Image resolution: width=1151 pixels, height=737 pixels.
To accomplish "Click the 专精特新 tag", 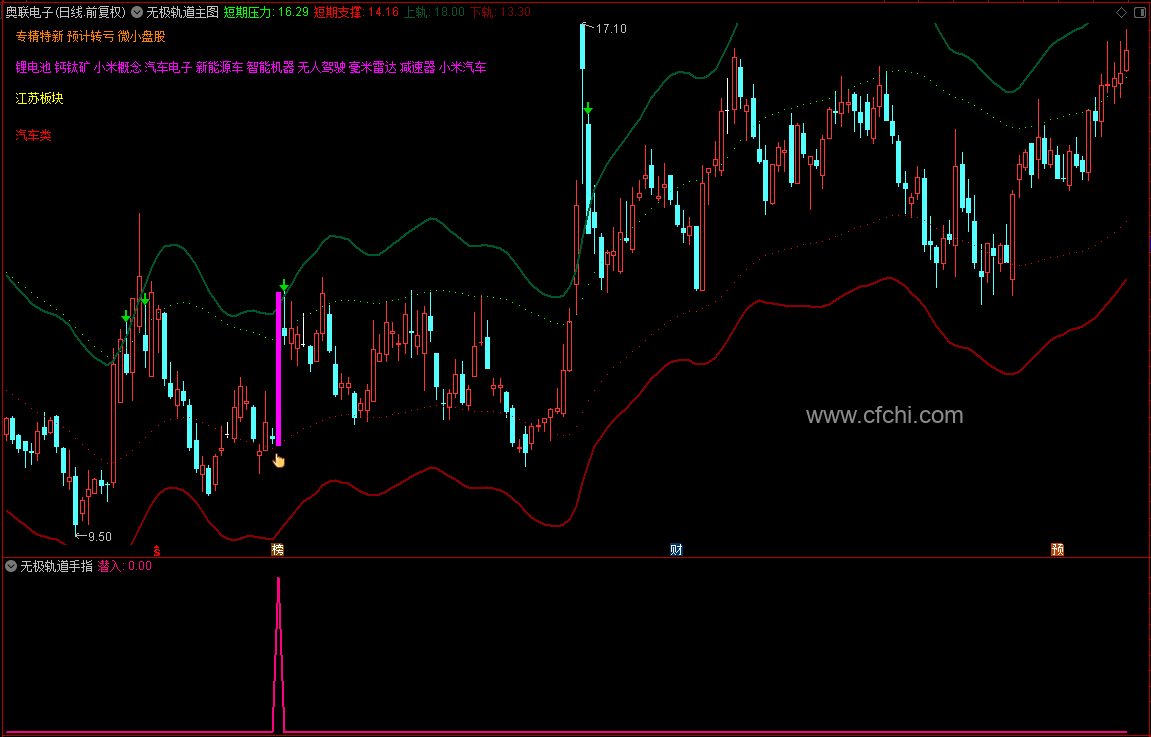I will tap(40, 36).
